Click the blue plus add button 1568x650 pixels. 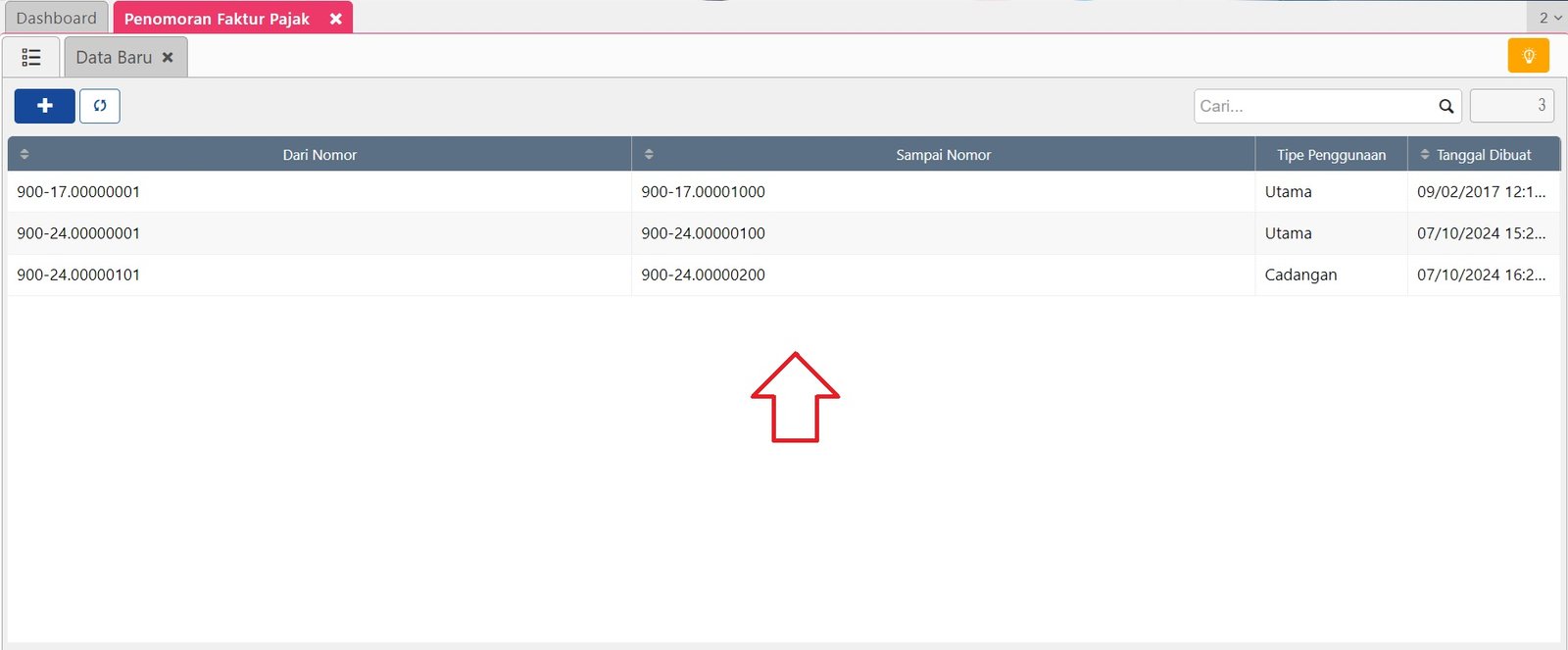[44, 106]
